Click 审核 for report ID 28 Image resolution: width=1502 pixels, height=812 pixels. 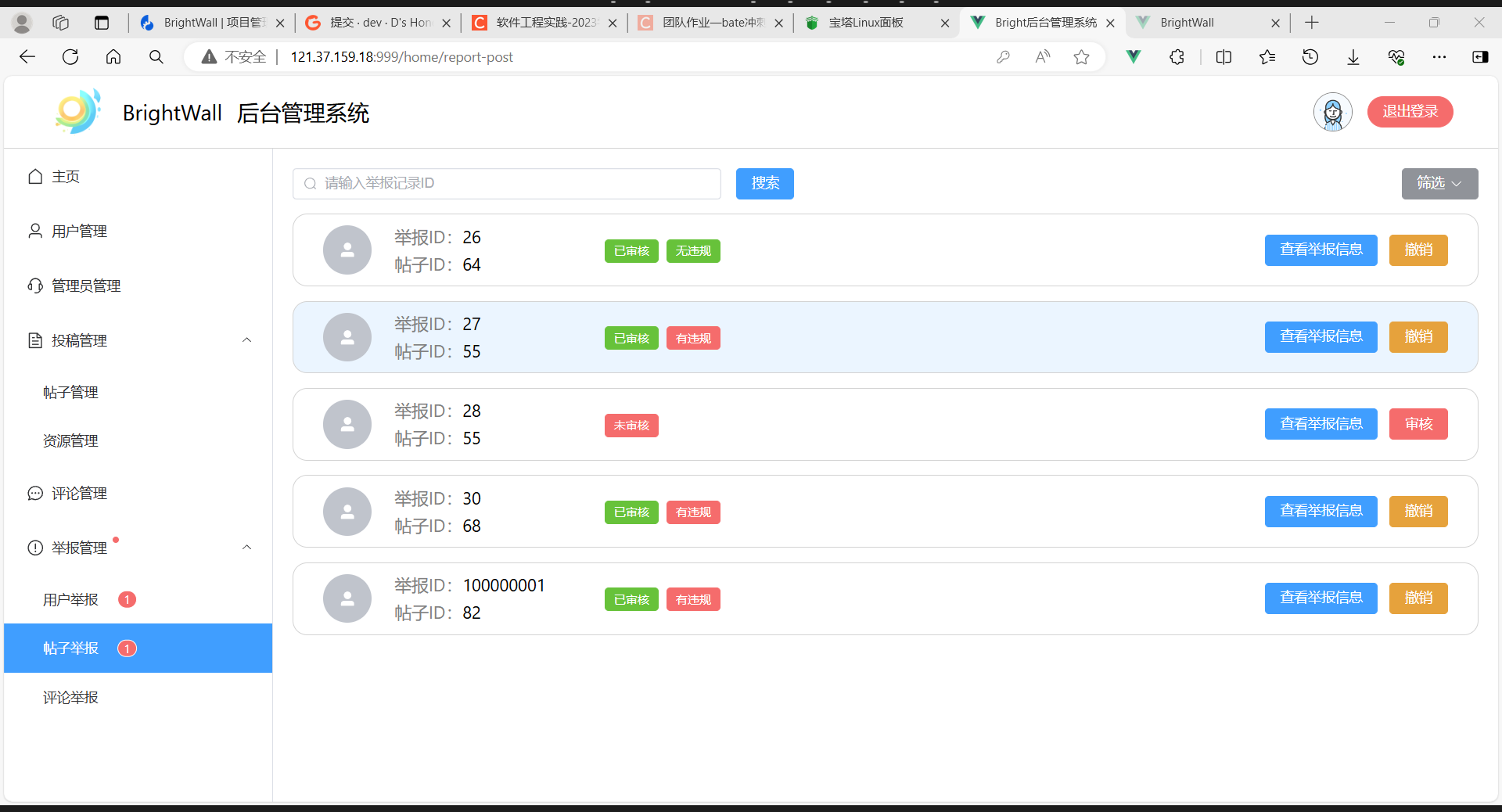[1418, 424]
